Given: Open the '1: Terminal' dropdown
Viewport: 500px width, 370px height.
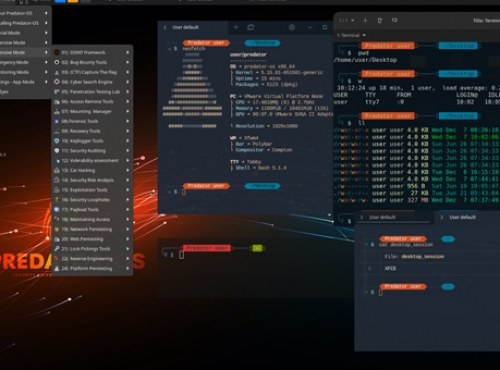Looking at the screenshot, I should [351, 35].
